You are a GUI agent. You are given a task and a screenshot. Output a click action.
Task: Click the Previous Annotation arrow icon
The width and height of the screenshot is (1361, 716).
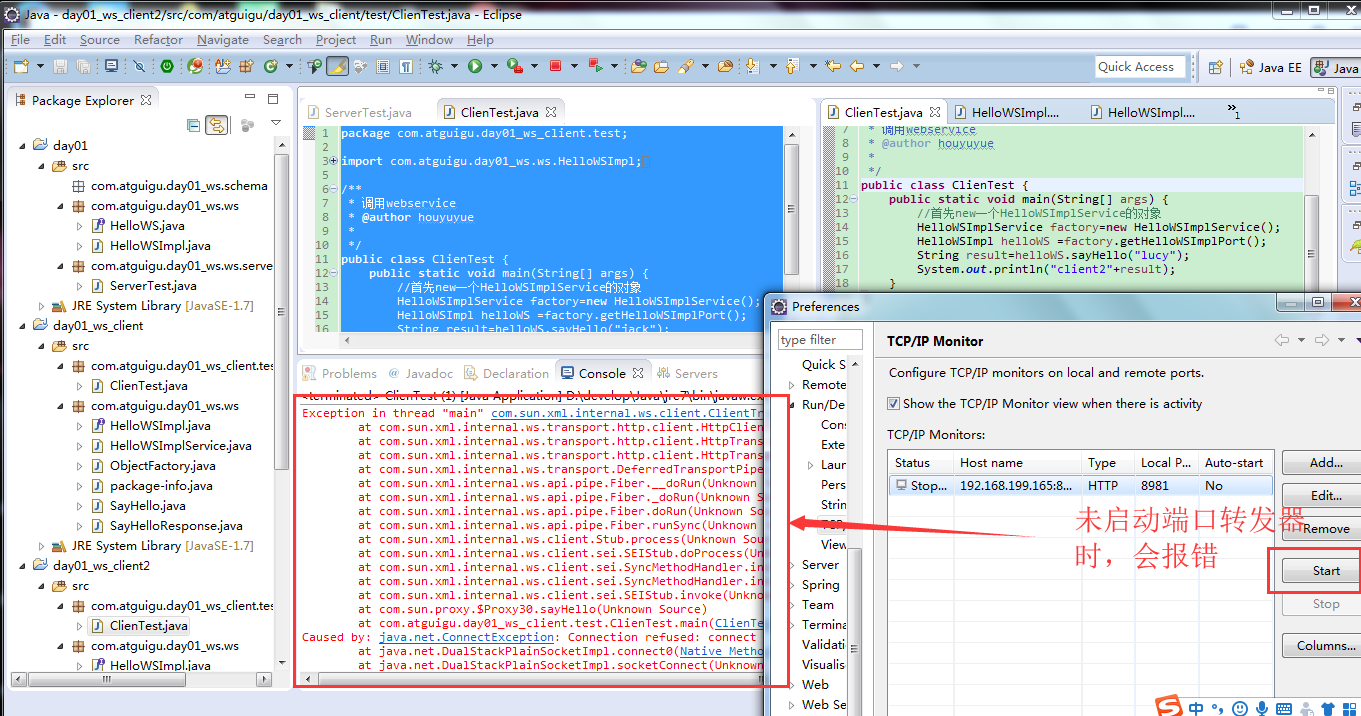tap(792, 66)
